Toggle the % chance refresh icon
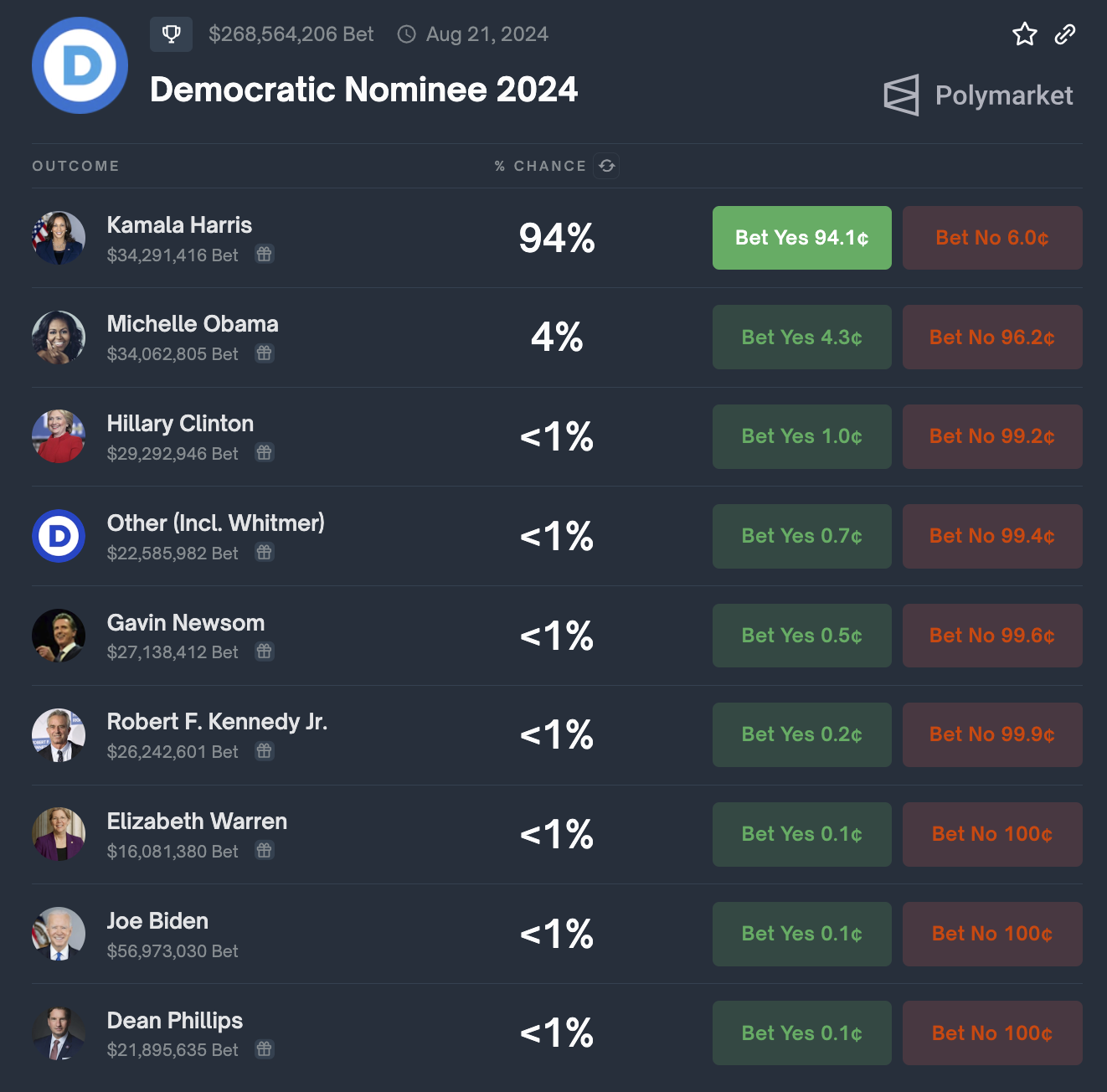Screen dimensions: 1107x1092 pyautogui.click(x=607, y=166)
